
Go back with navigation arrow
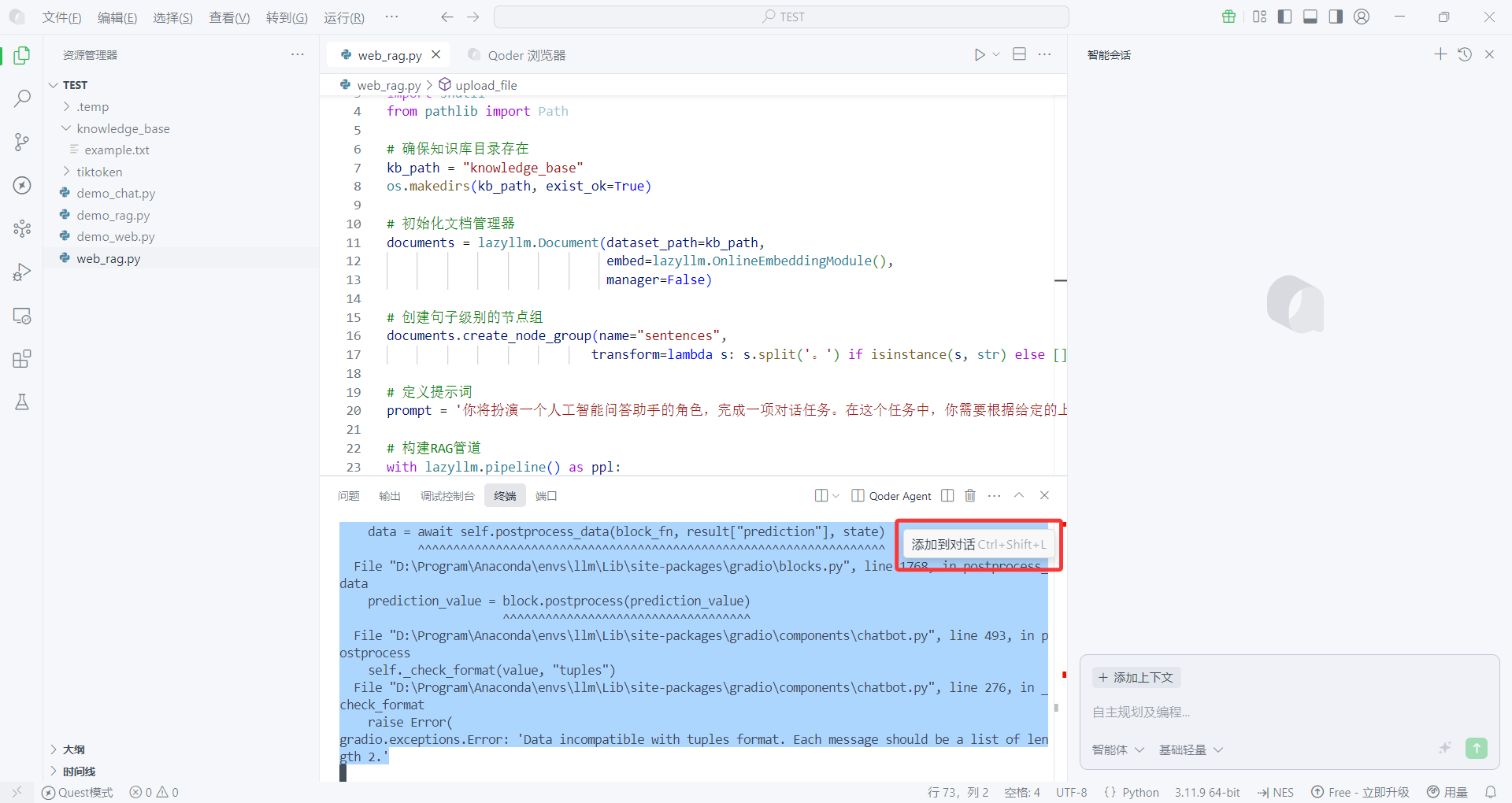pyautogui.click(x=447, y=17)
